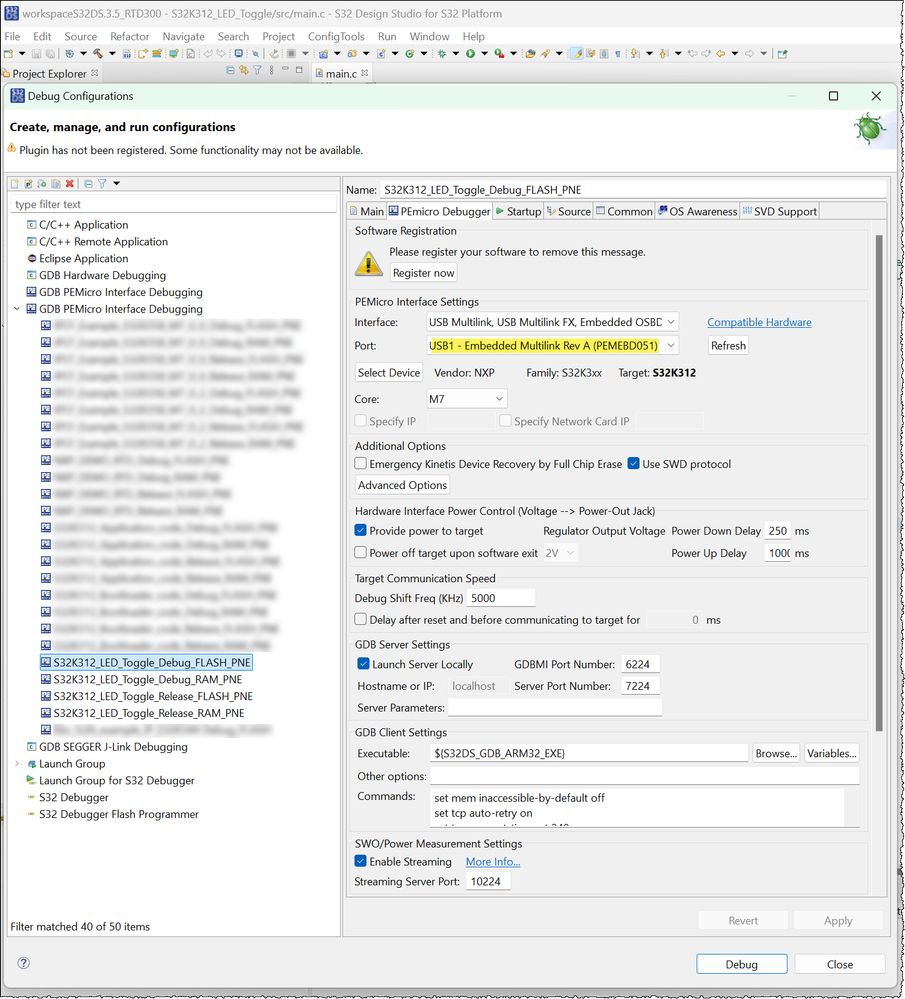This screenshot has width=905, height=999.
Task: Click the Refresh button next to Port
Action: click(727, 345)
